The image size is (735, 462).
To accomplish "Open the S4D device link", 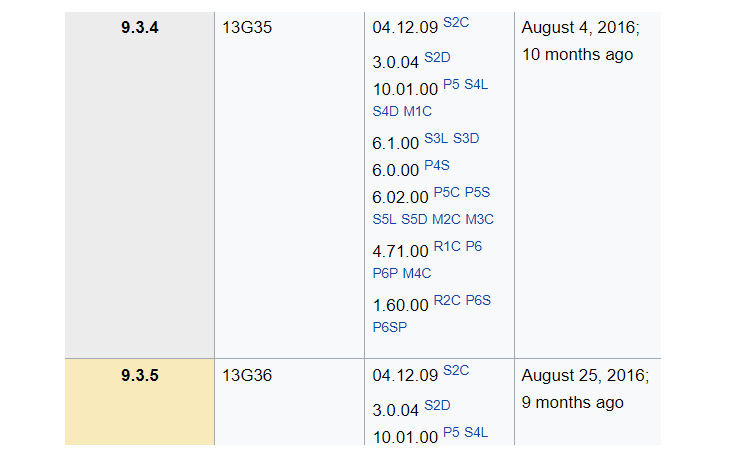I will pyautogui.click(x=386, y=110).
